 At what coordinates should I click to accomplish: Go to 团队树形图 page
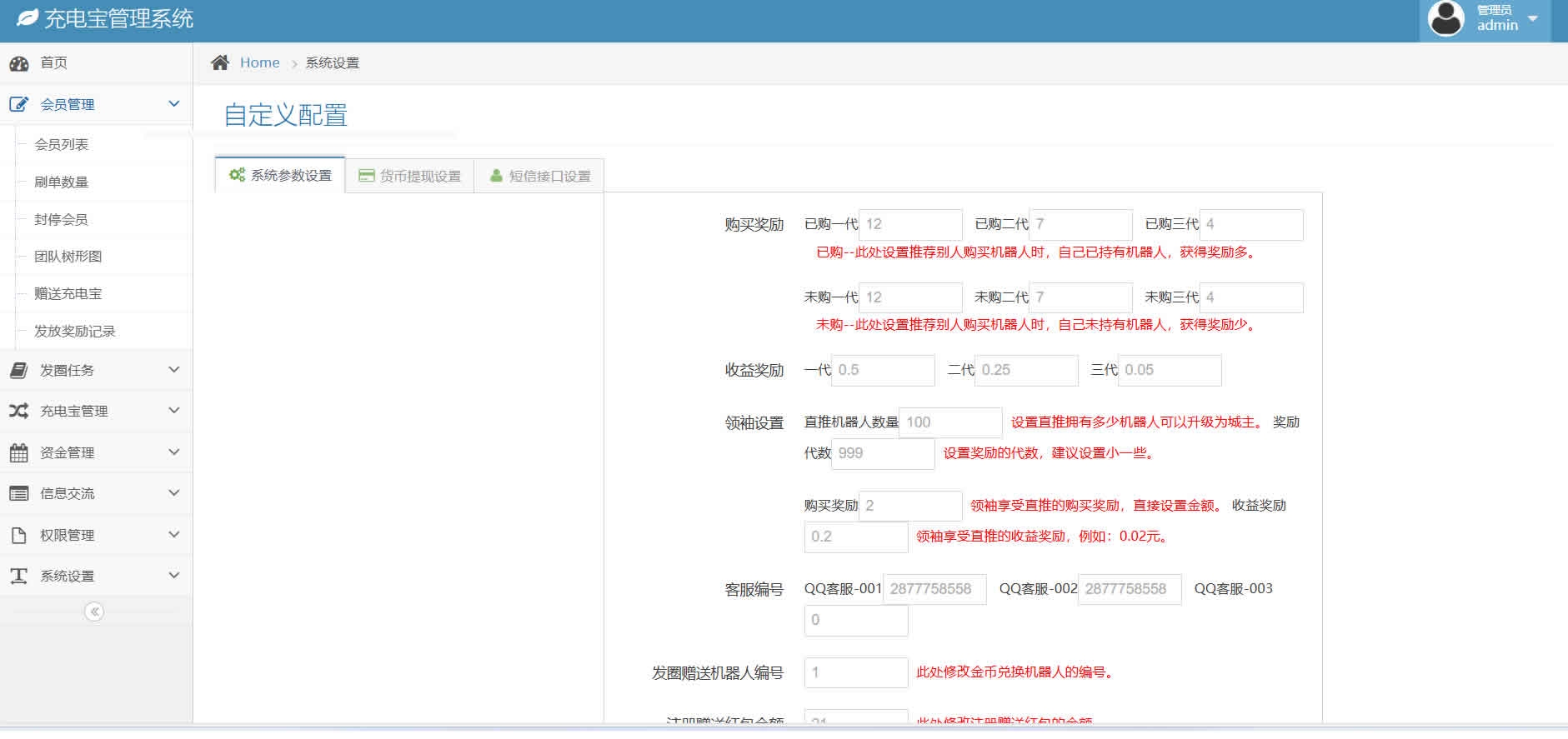coord(68,257)
